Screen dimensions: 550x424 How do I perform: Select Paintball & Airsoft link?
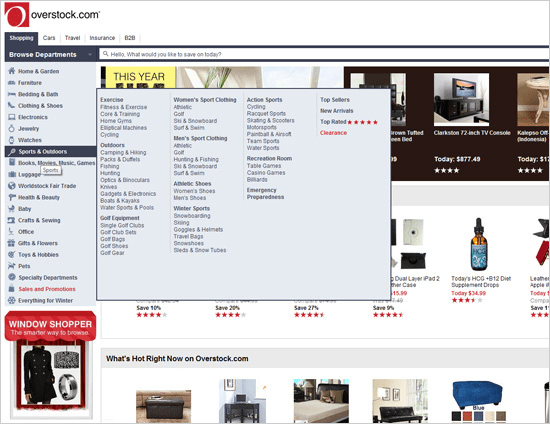pyautogui.click(x=269, y=134)
